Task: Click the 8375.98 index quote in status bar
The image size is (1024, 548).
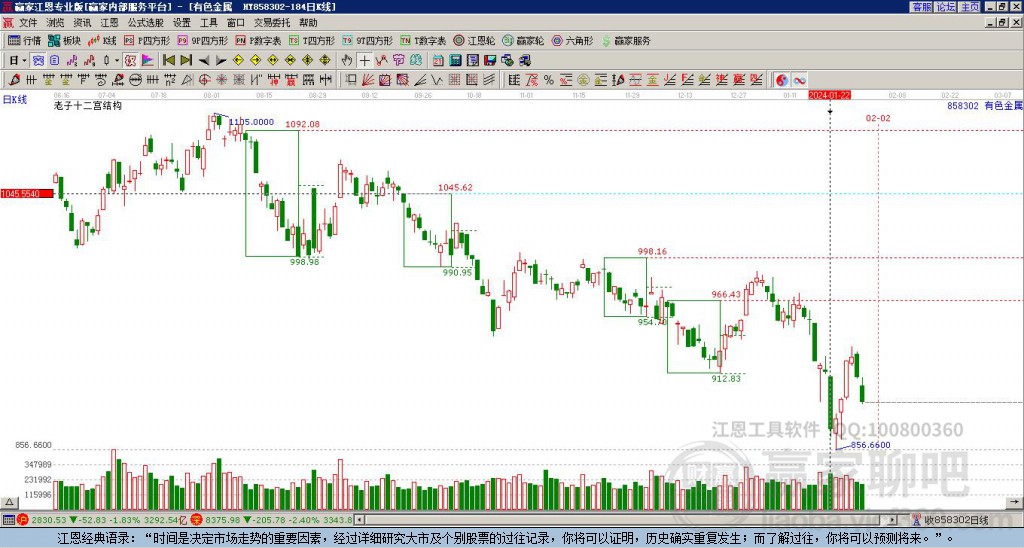Action: click(x=223, y=521)
